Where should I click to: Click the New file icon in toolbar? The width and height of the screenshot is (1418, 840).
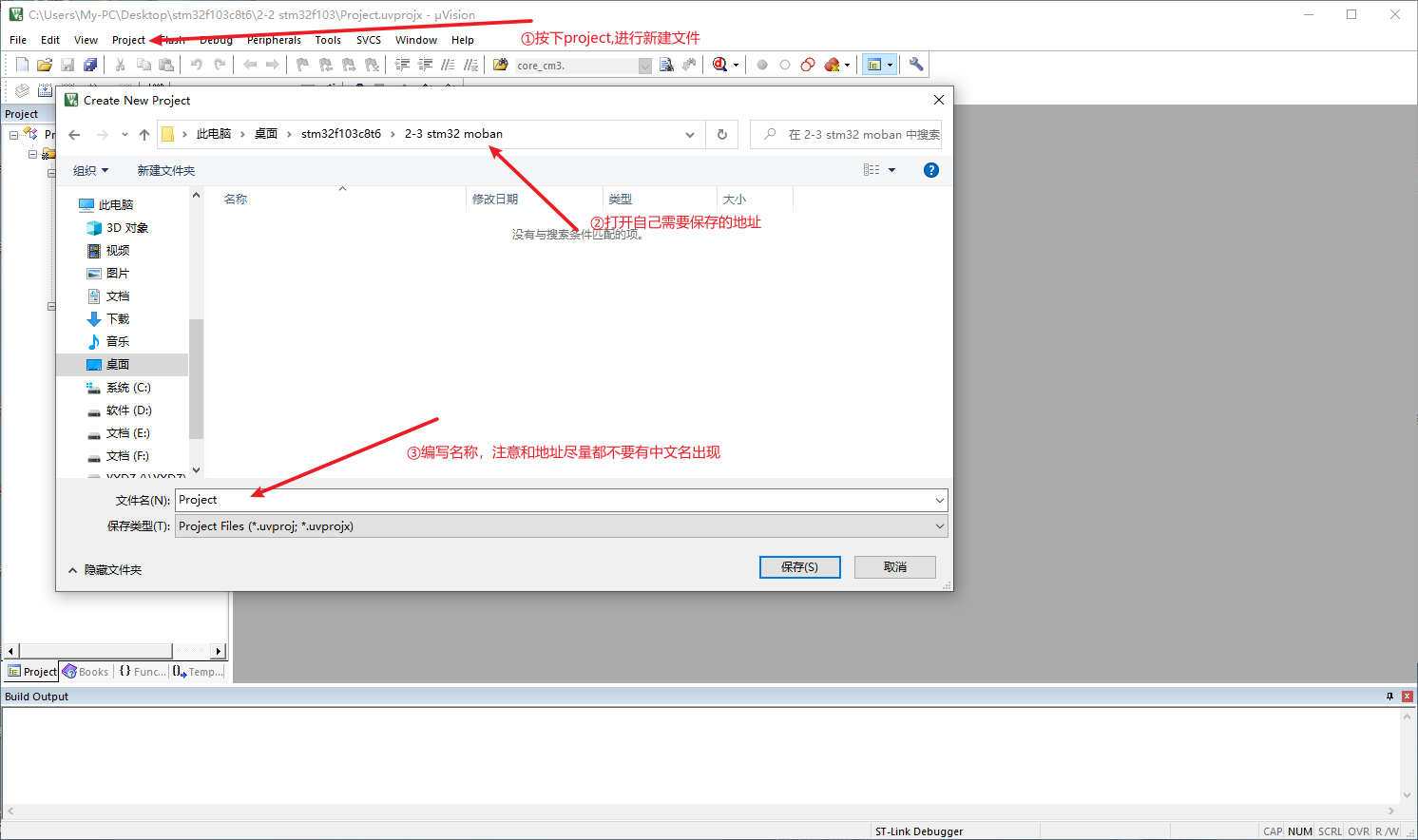(22, 65)
